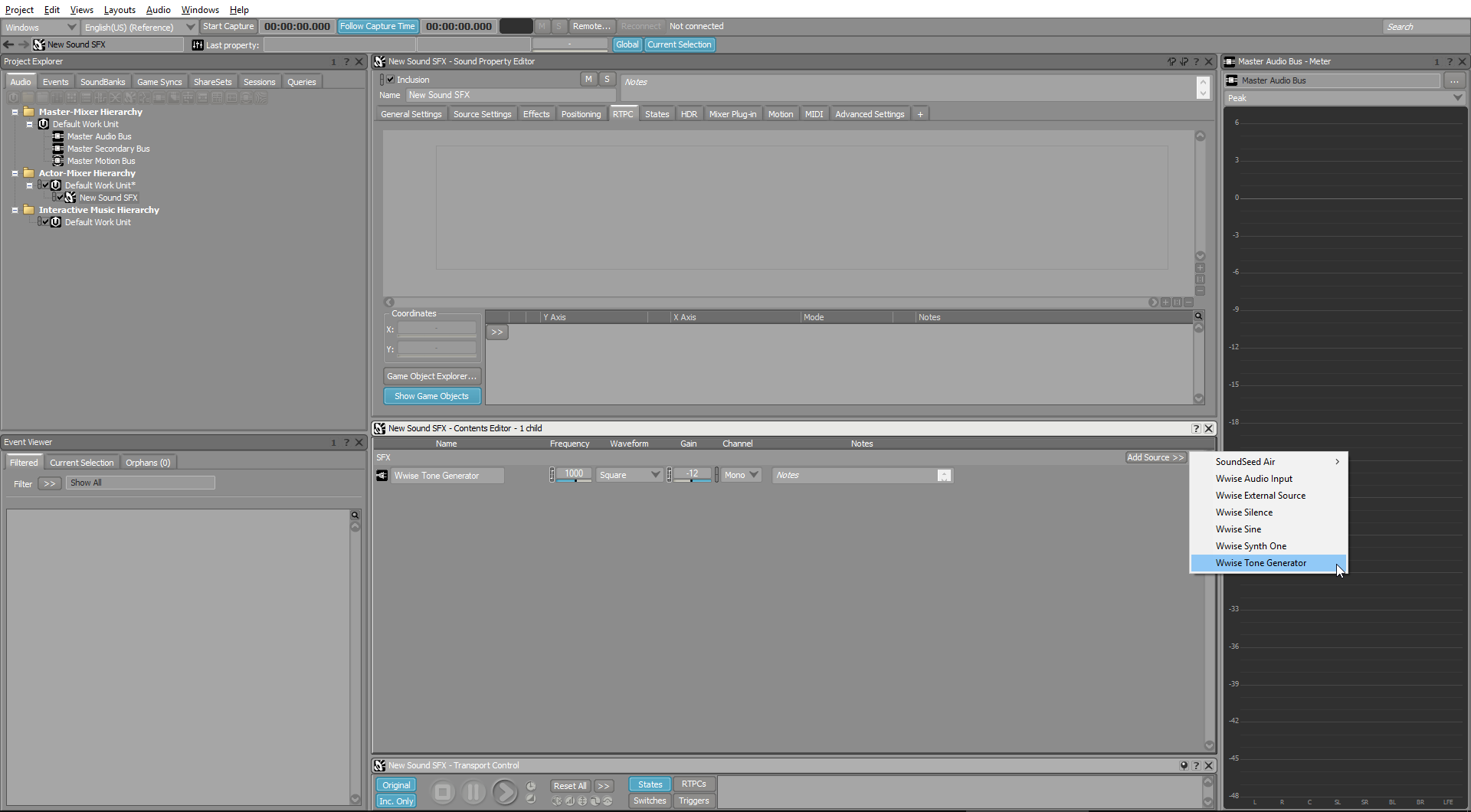Collapse the Master-Mixer Hierarchy tree node
1471x812 pixels.
click(15, 112)
